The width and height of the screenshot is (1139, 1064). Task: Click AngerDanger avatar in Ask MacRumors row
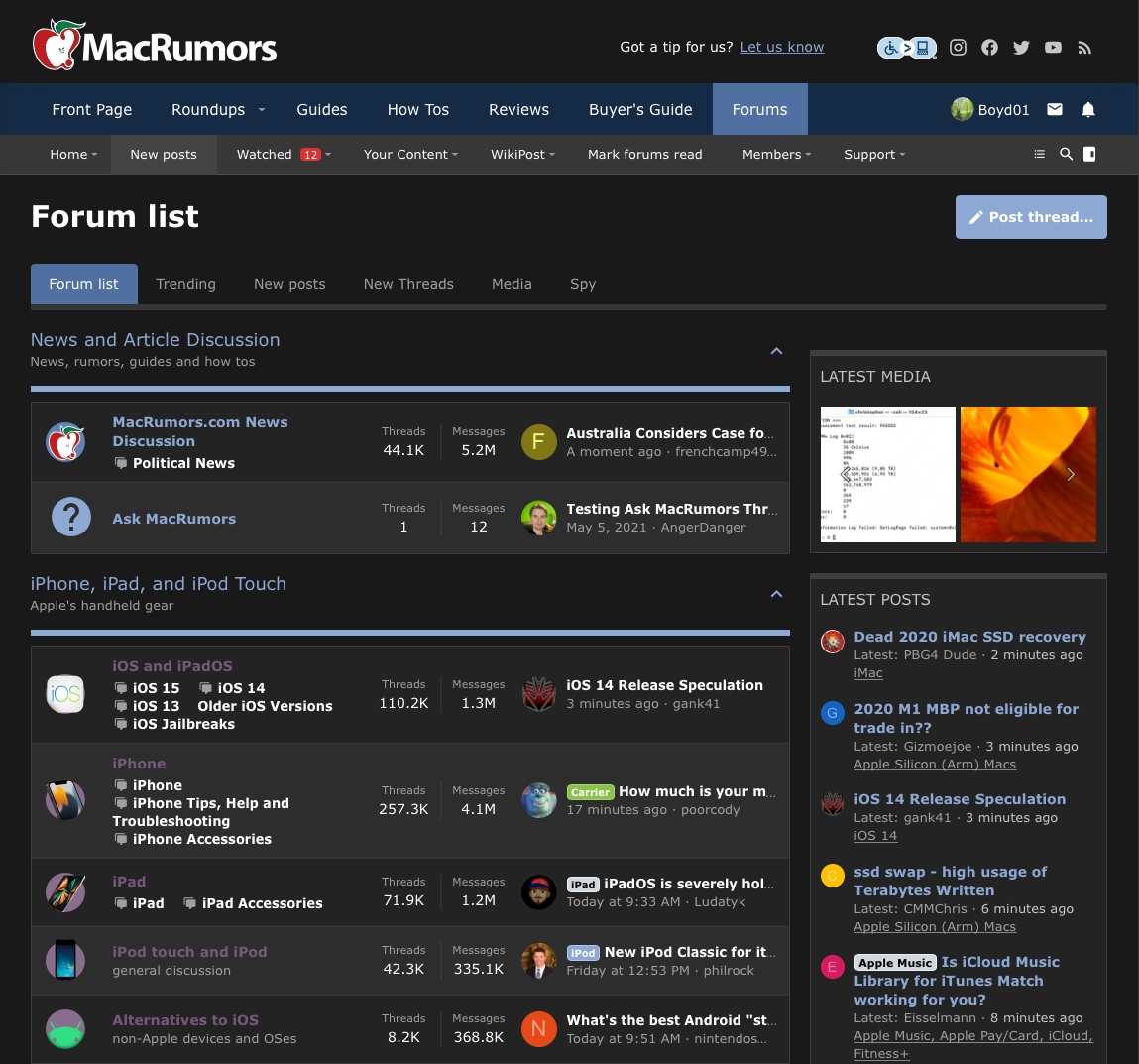(539, 518)
